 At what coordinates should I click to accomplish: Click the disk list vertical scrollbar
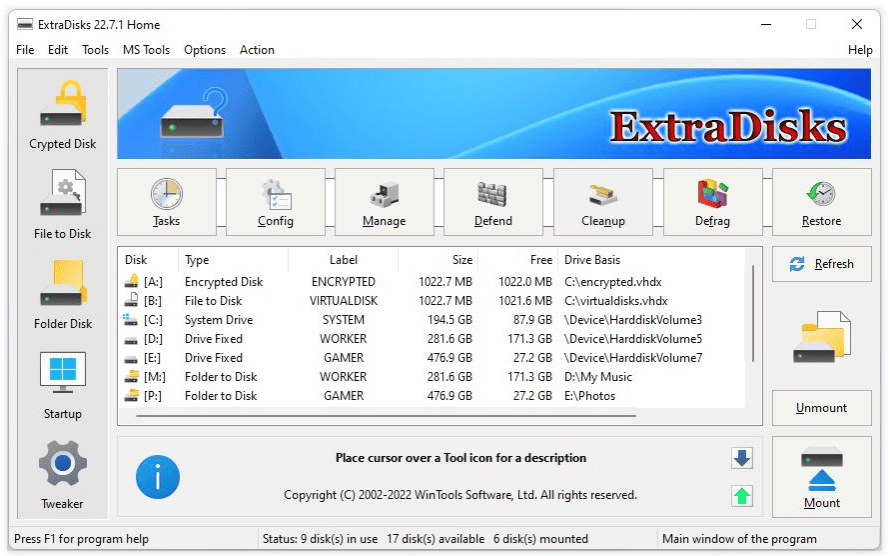click(753, 313)
